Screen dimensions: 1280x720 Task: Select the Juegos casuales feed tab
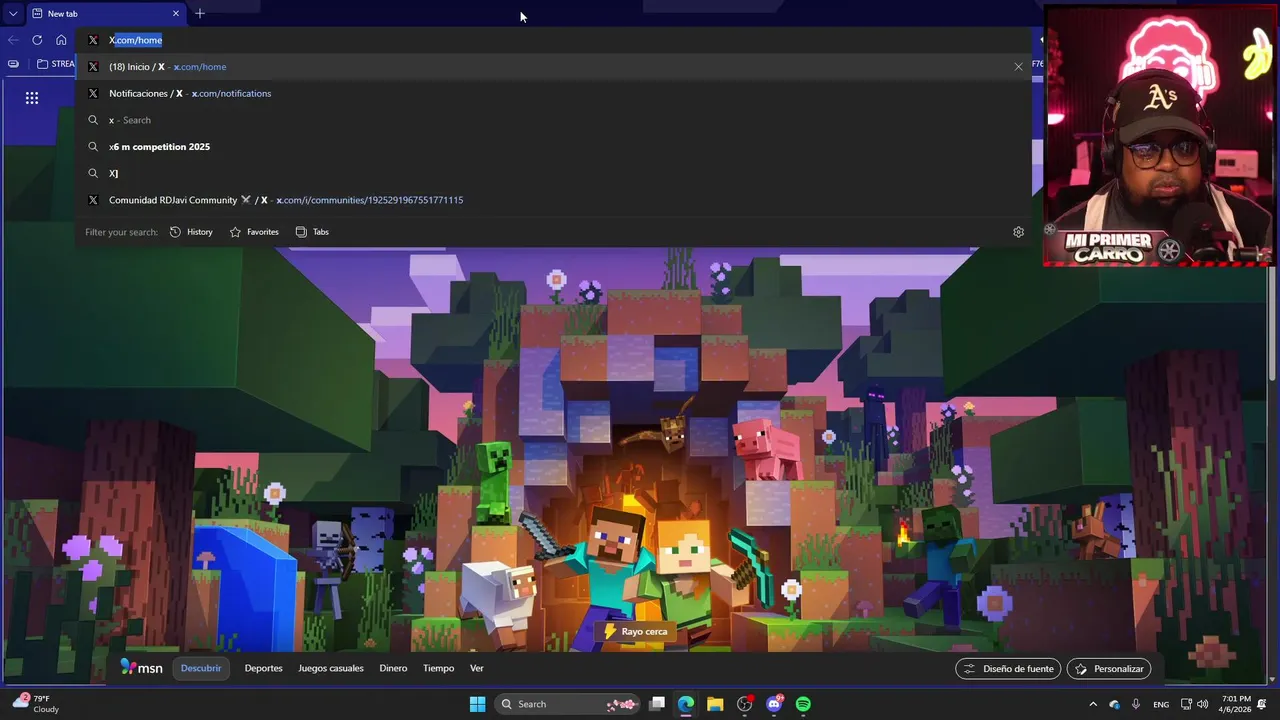(331, 668)
